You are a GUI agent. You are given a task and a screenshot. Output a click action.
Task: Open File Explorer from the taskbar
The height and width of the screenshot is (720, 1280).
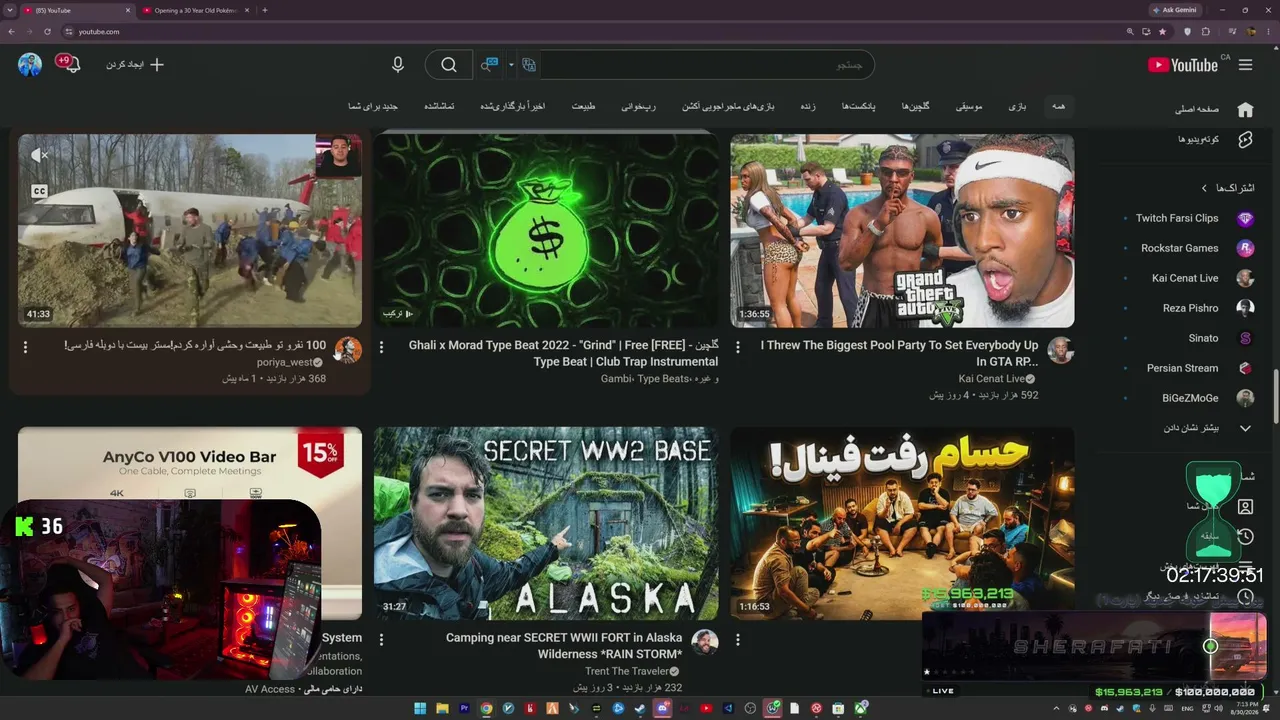click(x=442, y=708)
